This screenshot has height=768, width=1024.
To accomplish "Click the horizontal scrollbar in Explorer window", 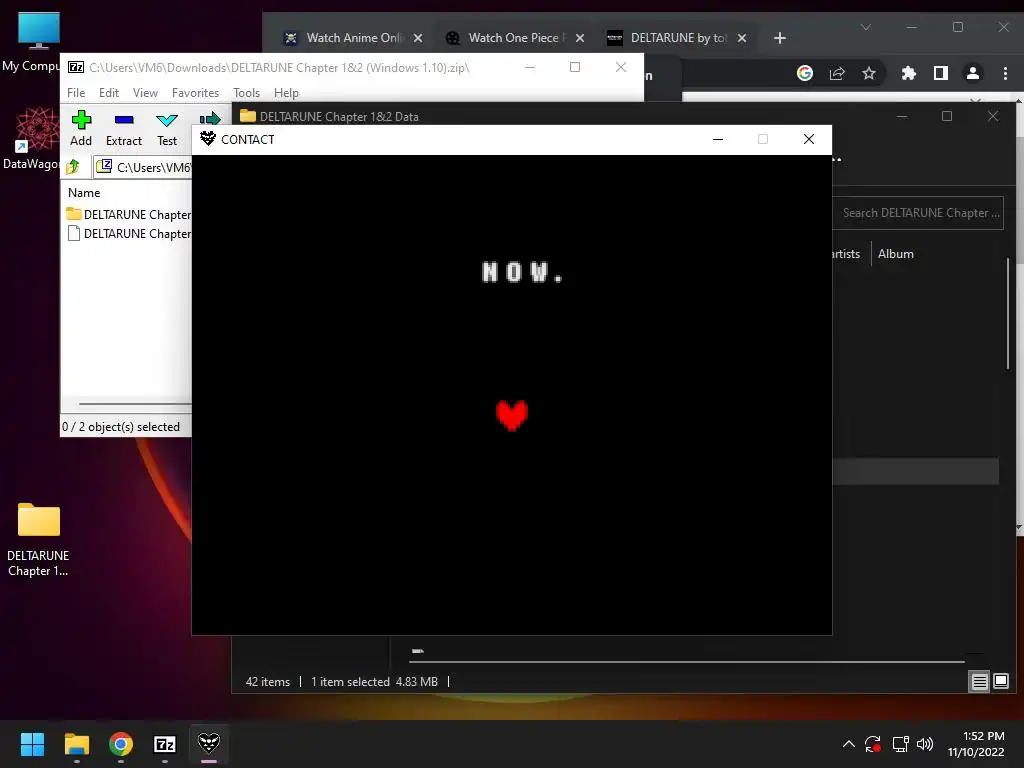I will click(688, 662).
